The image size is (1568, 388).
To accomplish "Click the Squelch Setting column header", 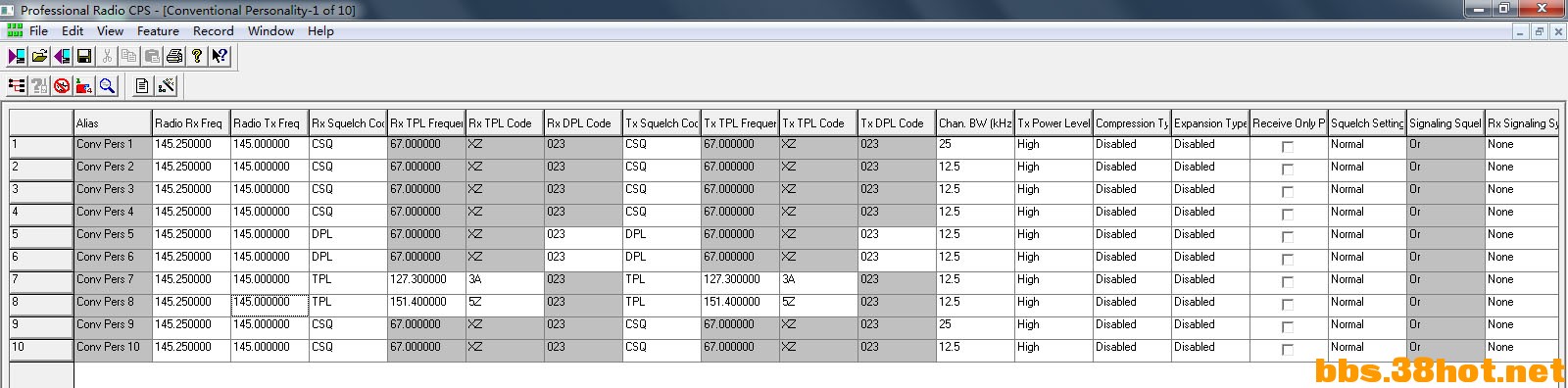I will tap(1367, 123).
